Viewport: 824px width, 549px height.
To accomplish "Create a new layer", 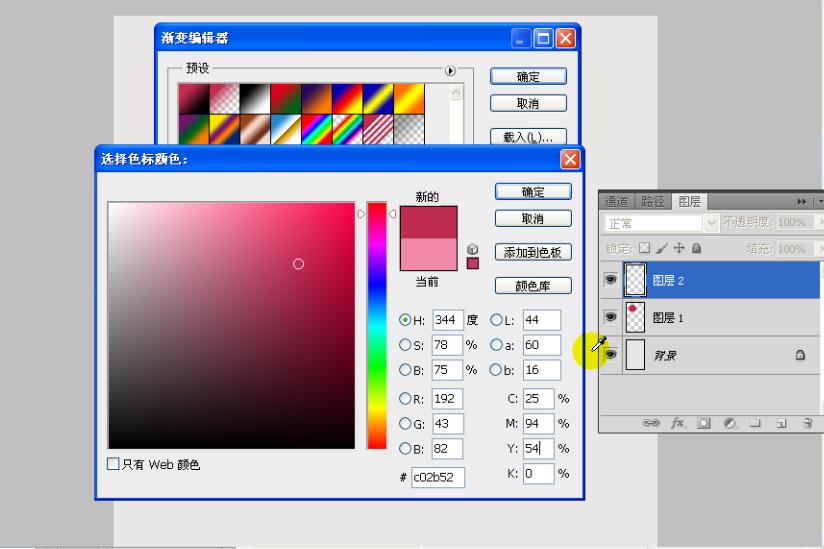I will pos(781,423).
